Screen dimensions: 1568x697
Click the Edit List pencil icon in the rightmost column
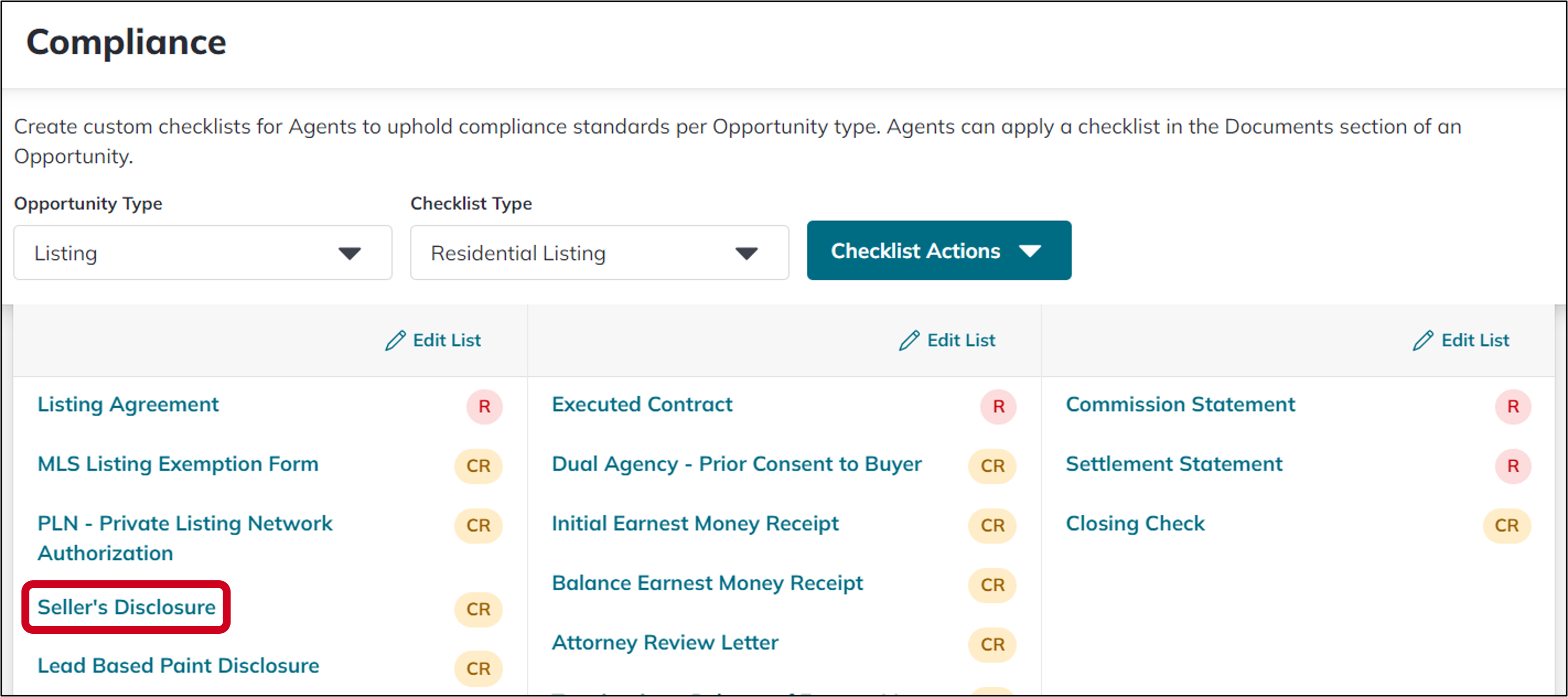point(1423,340)
